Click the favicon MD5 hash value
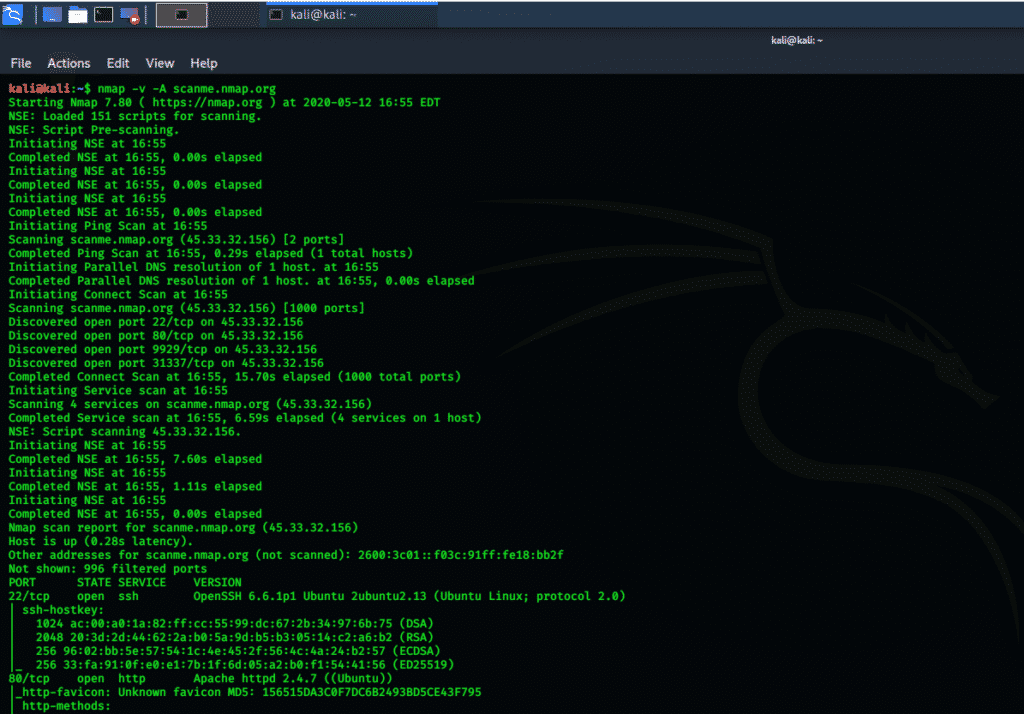The image size is (1024, 714). tap(372, 692)
